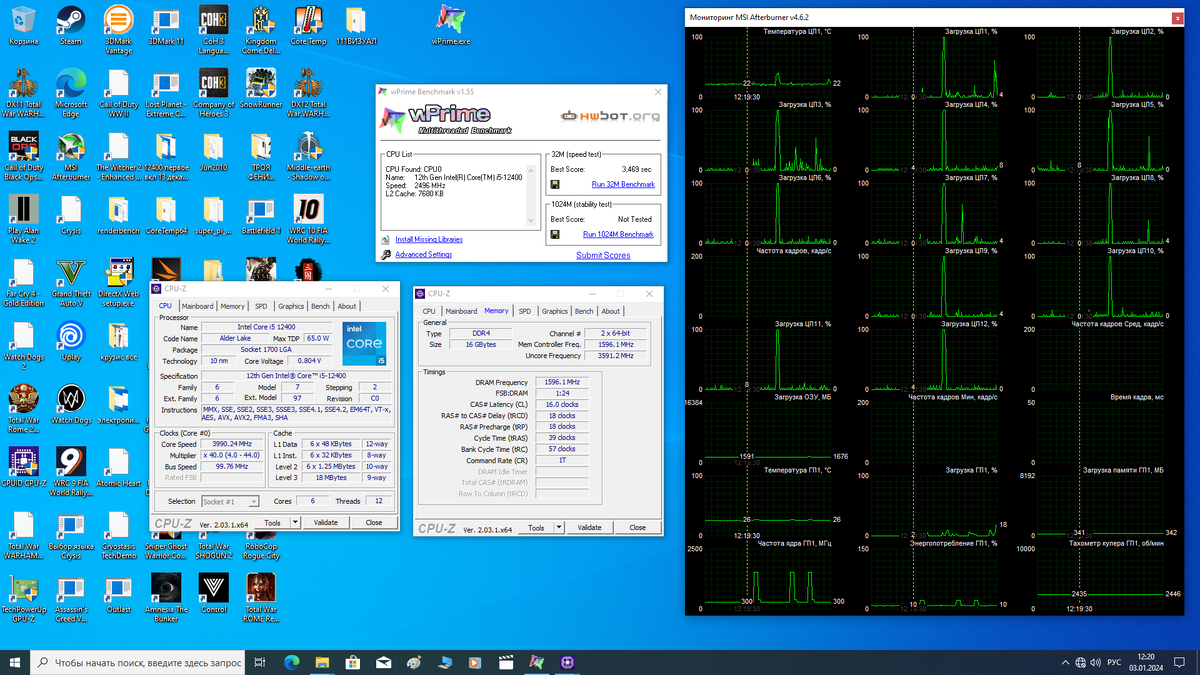Launch 3DMark Vantage from the desktop
This screenshot has width=1200, height=675.
click(x=118, y=21)
